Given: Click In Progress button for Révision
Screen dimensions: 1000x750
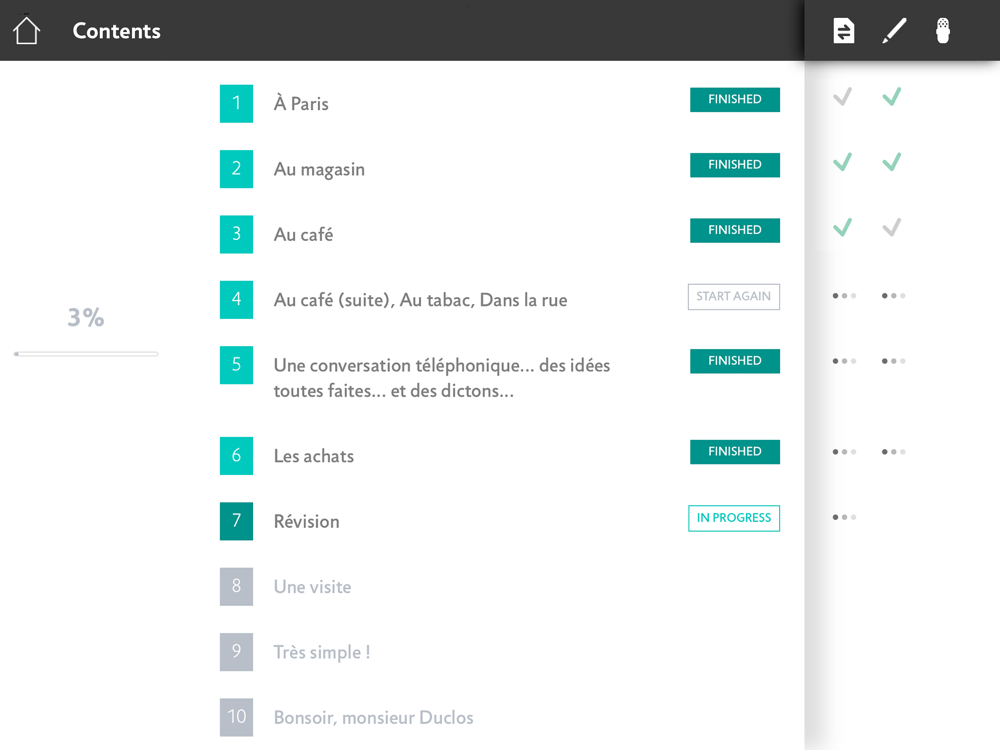Looking at the screenshot, I should click(734, 518).
